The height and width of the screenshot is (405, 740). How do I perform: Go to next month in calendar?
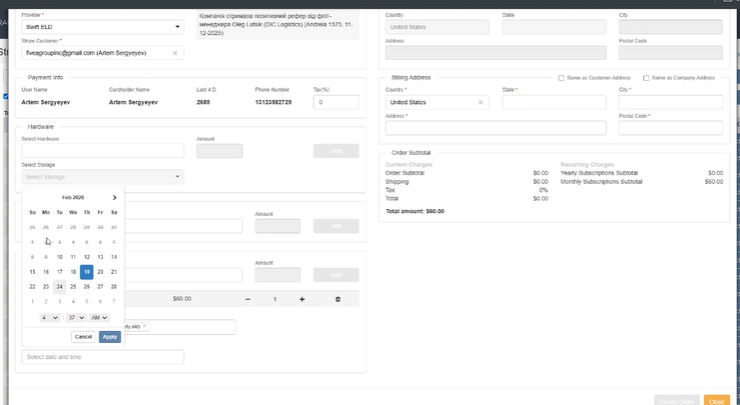(x=115, y=198)
